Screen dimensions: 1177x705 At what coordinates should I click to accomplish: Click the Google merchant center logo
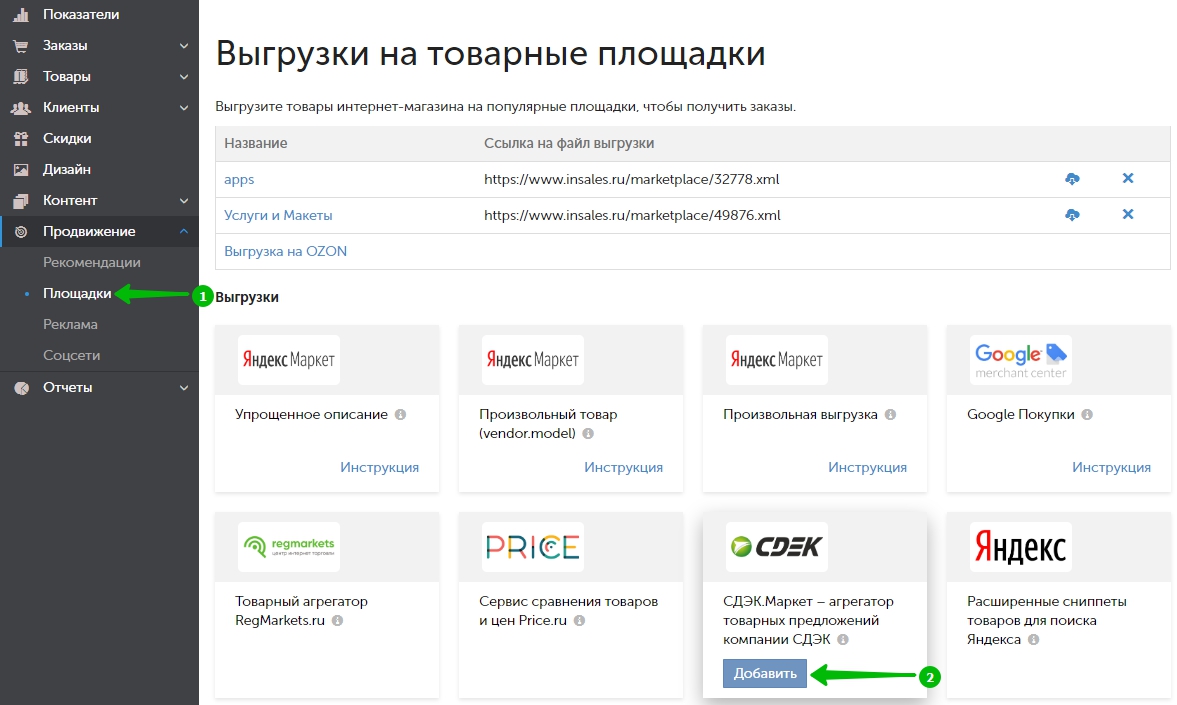(x=1021, y=360)
